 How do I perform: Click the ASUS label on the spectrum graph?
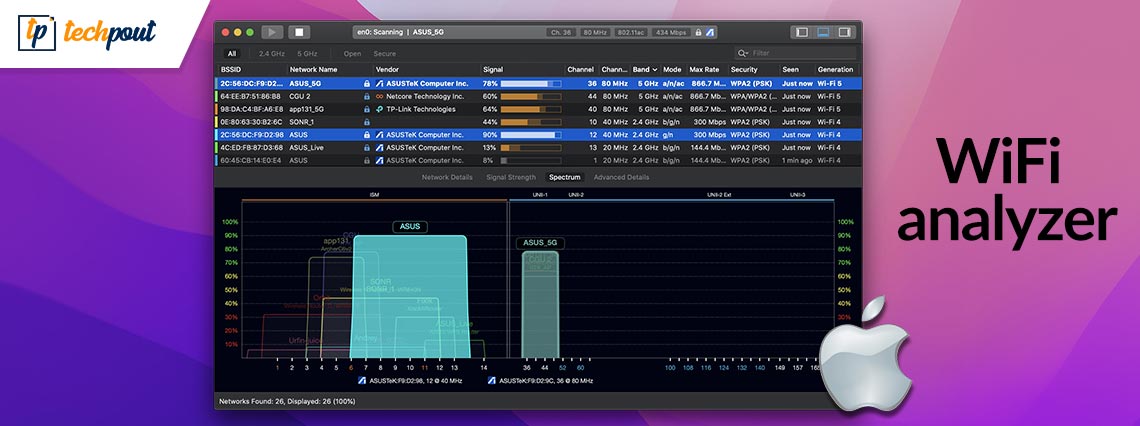click(410, 227)
